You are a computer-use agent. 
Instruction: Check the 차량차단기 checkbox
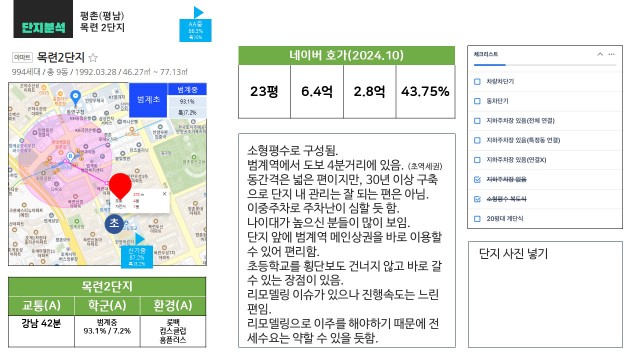click(x=477, y=81)
